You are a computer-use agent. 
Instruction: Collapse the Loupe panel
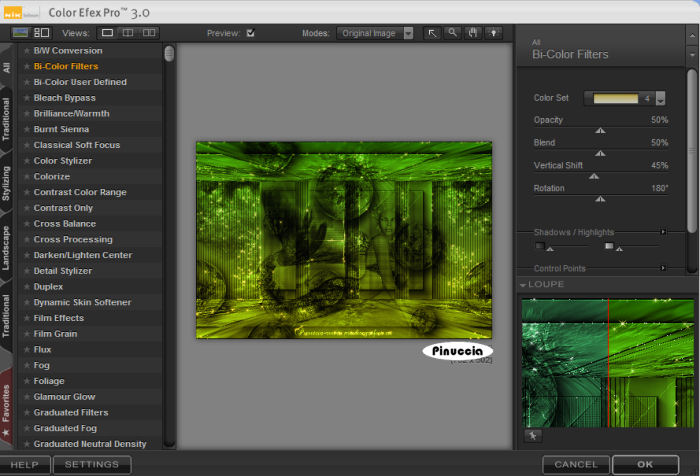523,285
